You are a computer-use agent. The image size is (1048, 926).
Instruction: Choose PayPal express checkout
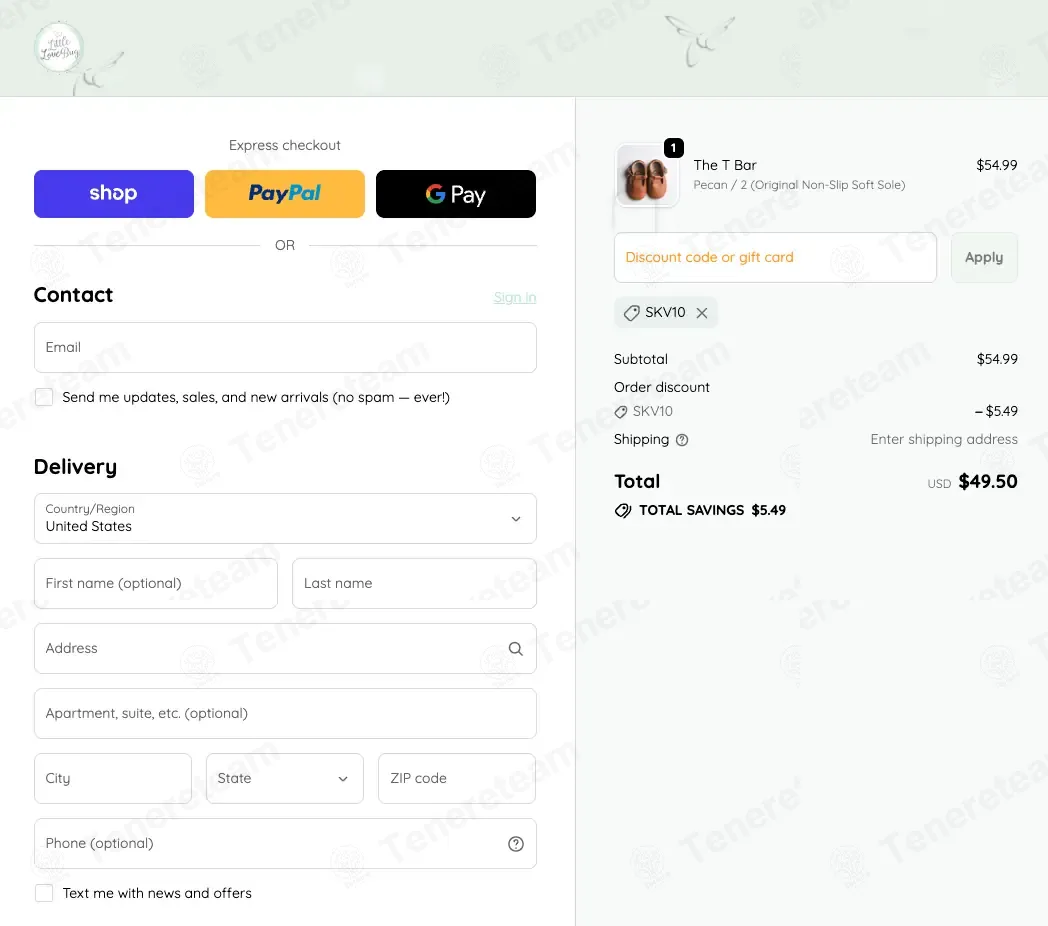(x=285, y=194)
